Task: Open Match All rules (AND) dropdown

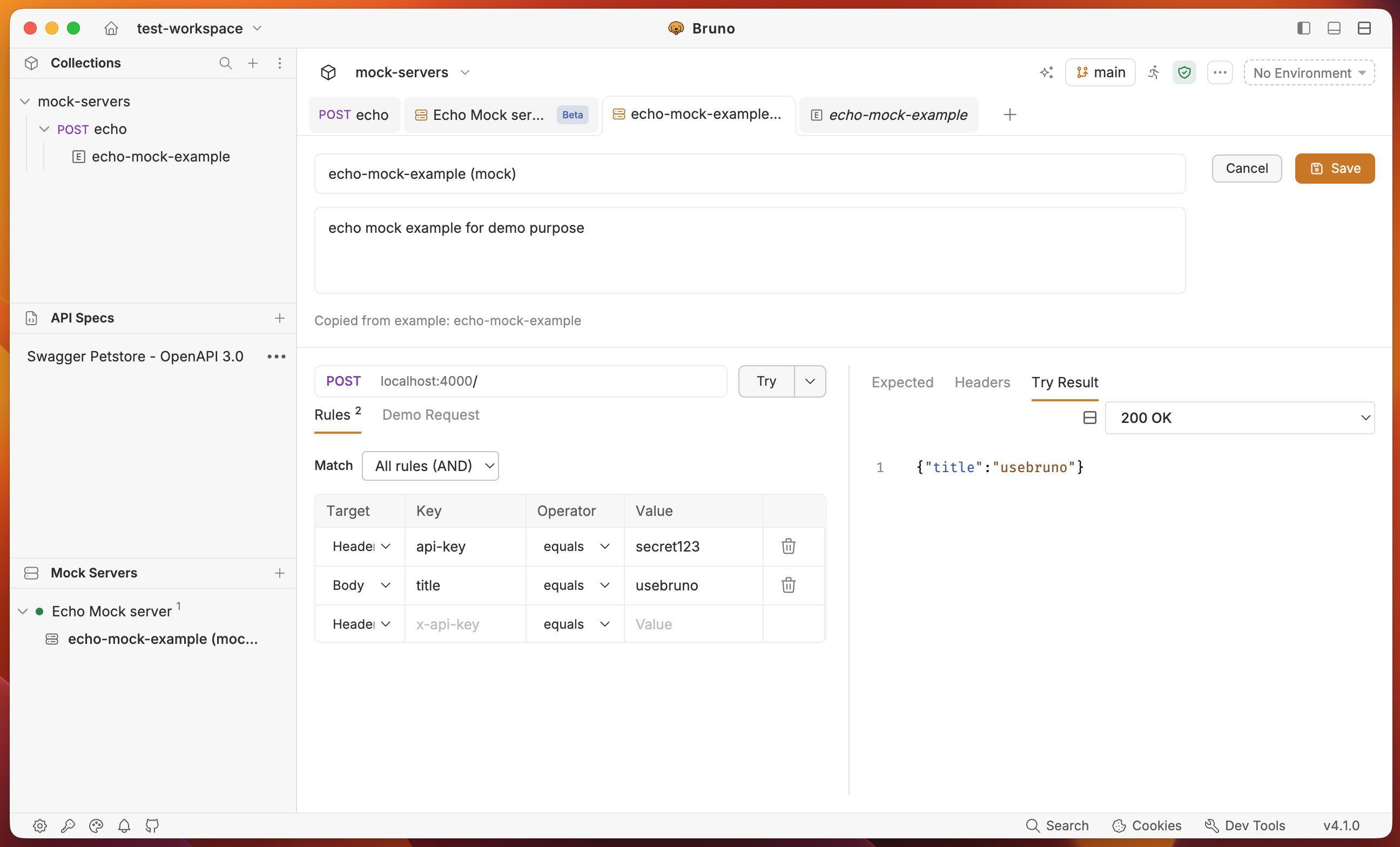Action: coord(430,466)
